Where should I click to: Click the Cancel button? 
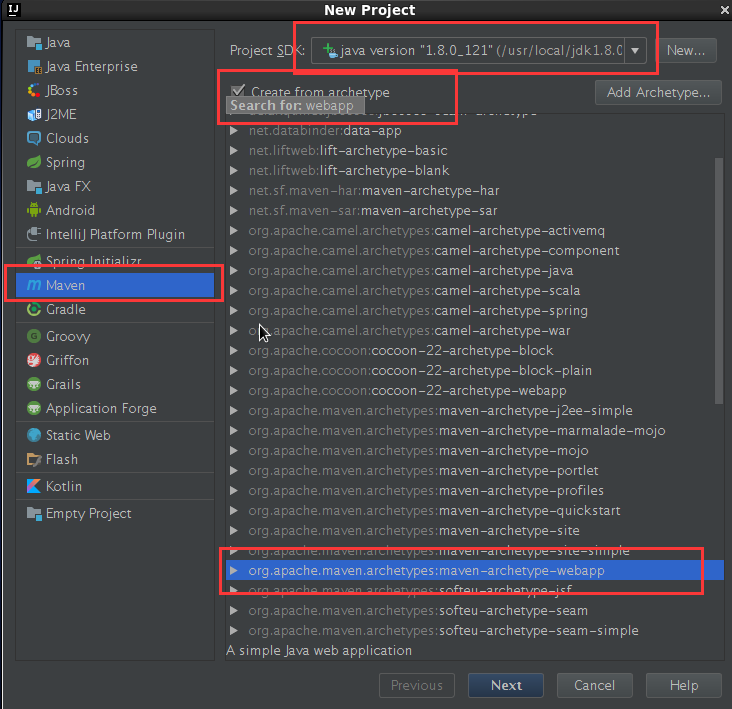pyautogui.click(x=594, y=685)
